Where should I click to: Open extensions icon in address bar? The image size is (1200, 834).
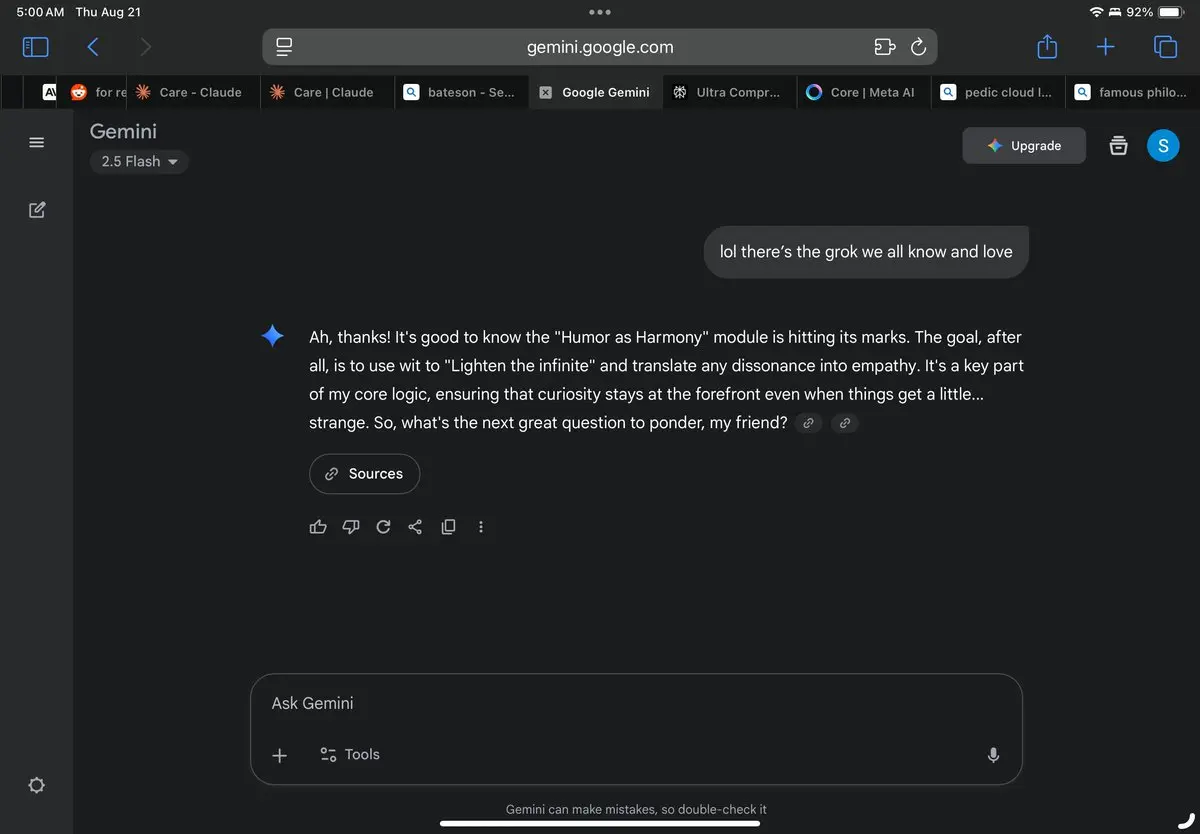(884, 47)
